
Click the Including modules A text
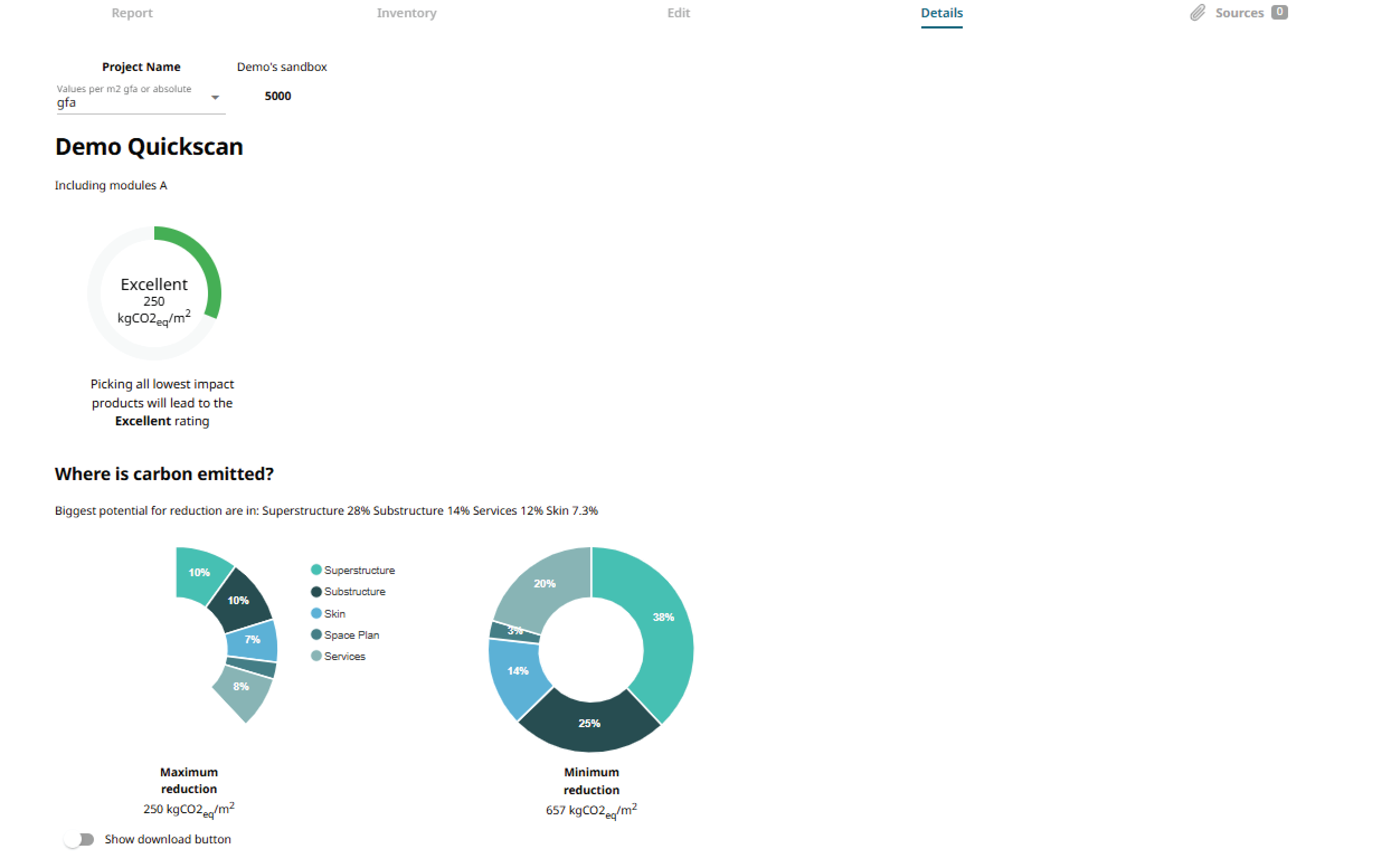pyautogui.click(x=111, y=186)
